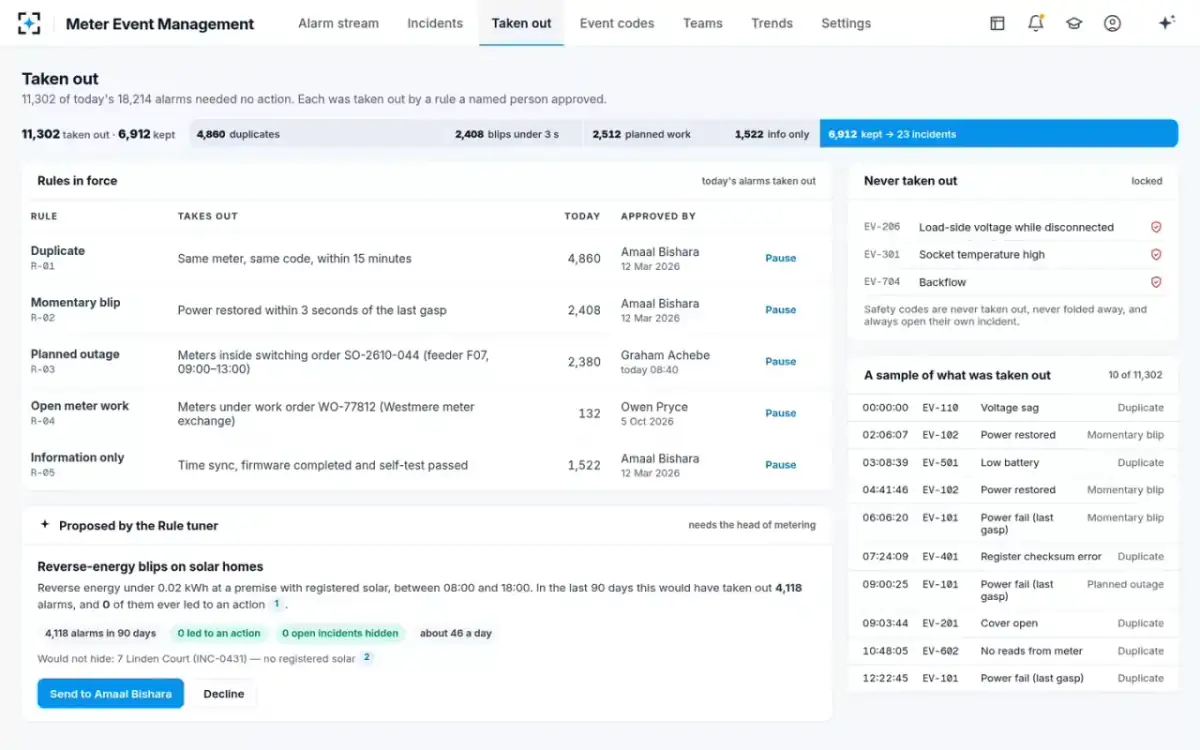Click the Reverse-energy blips on solar homes title

click(150, 567)
